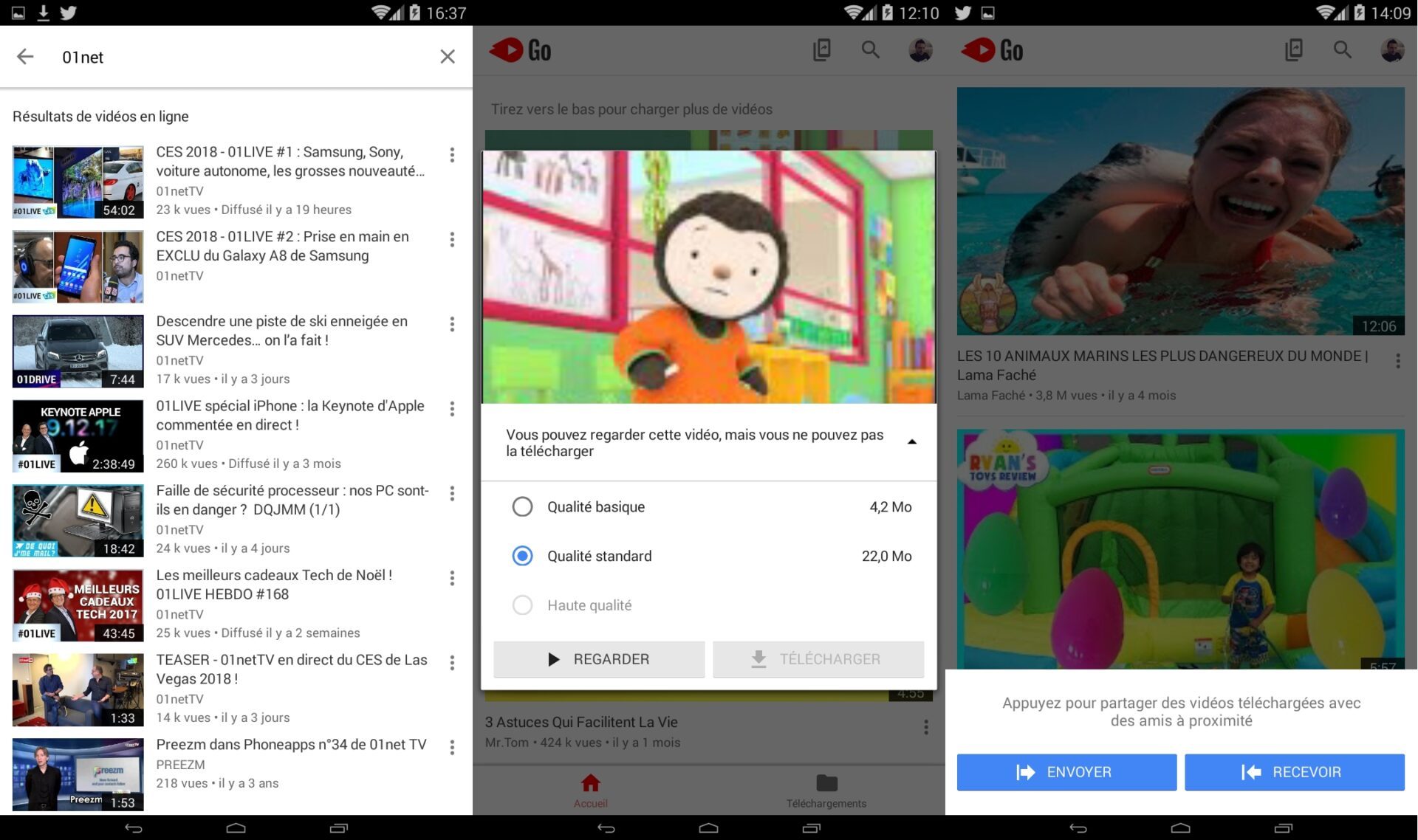Open the dangerous marine animals thumbnail
Screen dimensions: 1418x840
[1181, 212]
